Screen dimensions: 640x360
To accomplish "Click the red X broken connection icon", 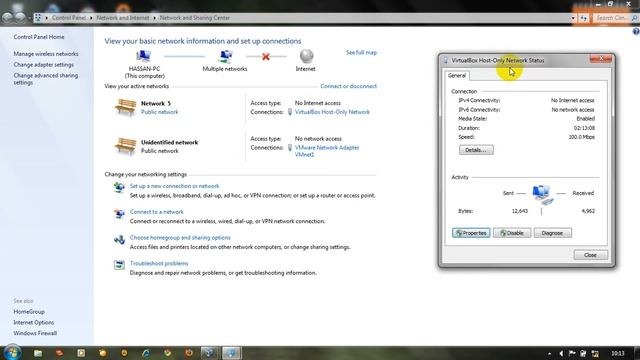I will pos(266,56).
